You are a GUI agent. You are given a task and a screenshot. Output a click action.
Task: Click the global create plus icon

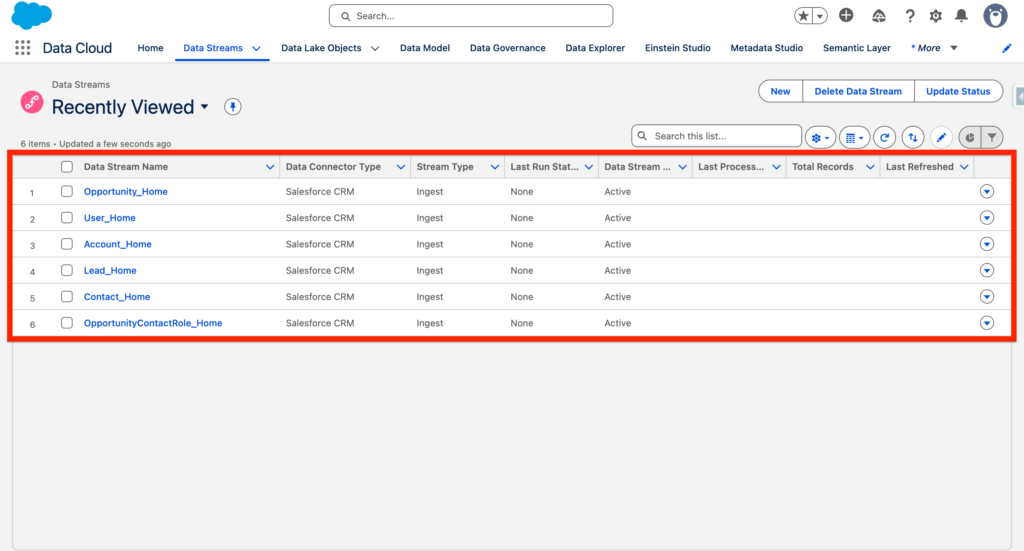click(x=846, y=16)
